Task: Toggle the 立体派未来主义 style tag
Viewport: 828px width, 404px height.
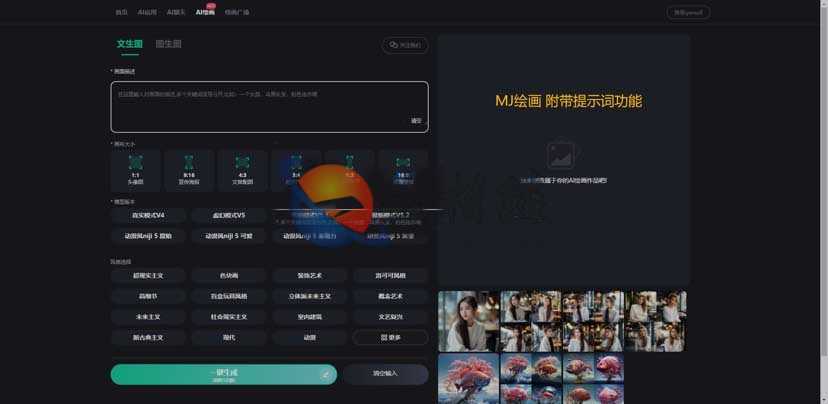Action: (x=310, y=296)
